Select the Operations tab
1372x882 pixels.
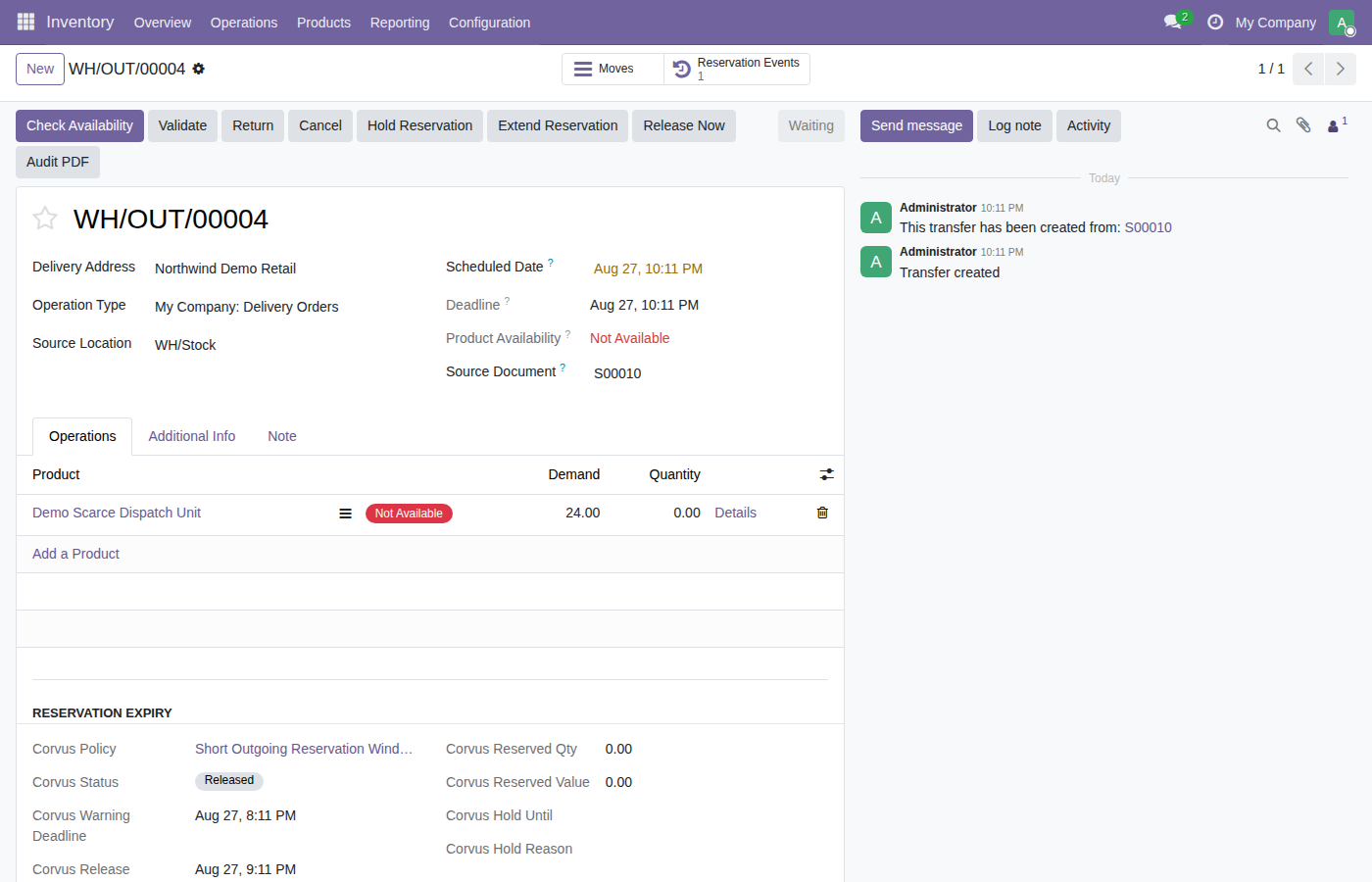82,436
